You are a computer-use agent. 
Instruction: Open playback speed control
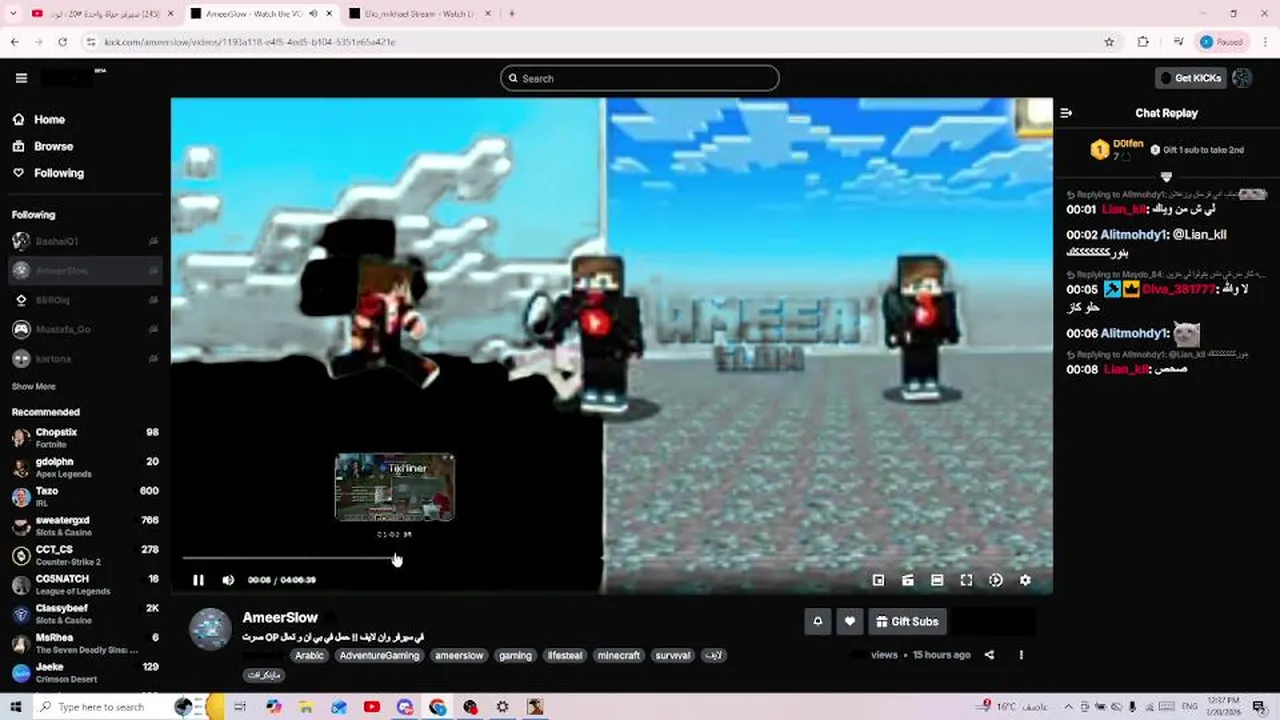(996, 580)
